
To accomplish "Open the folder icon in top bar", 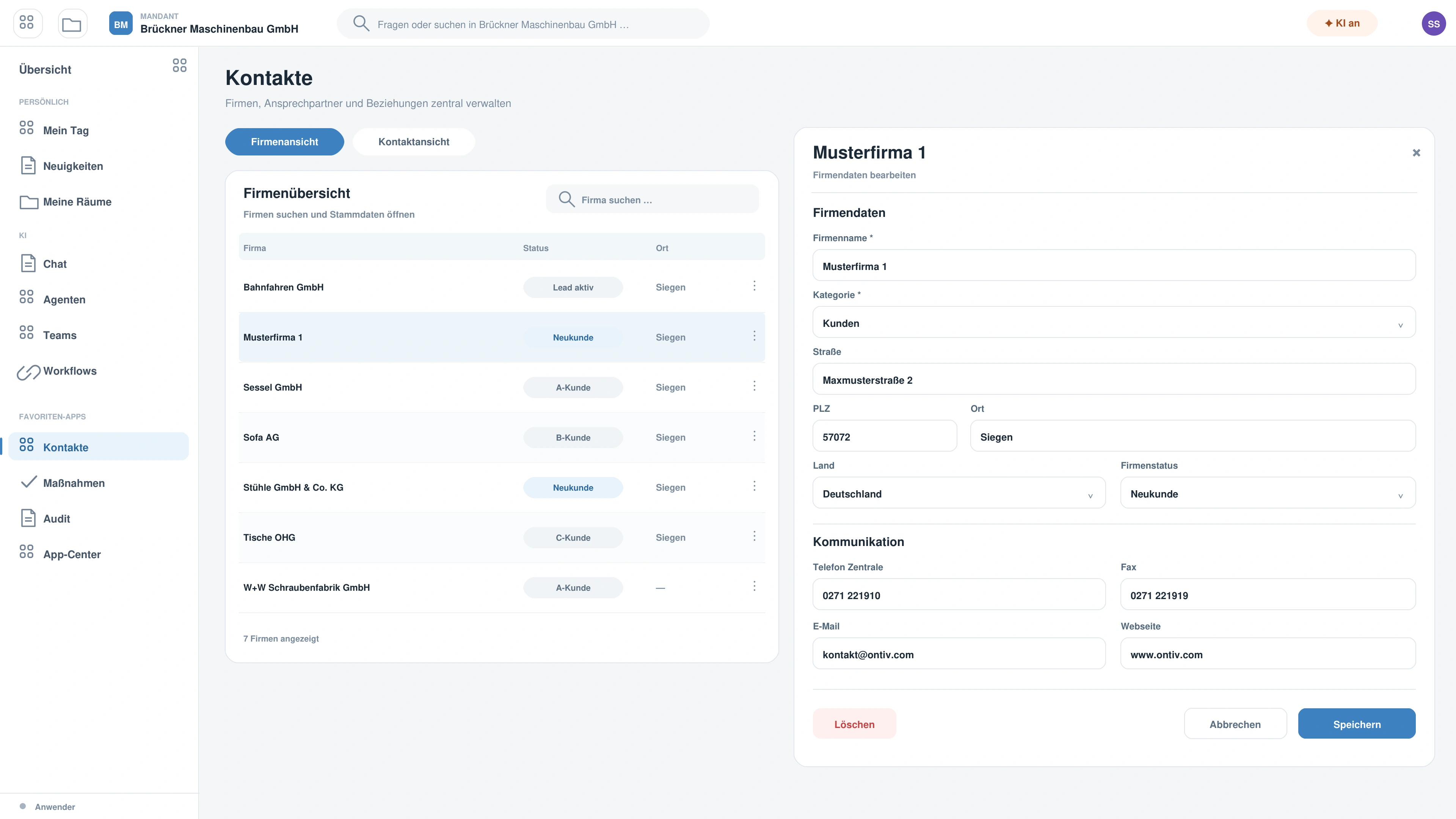I will coord(72,24).
